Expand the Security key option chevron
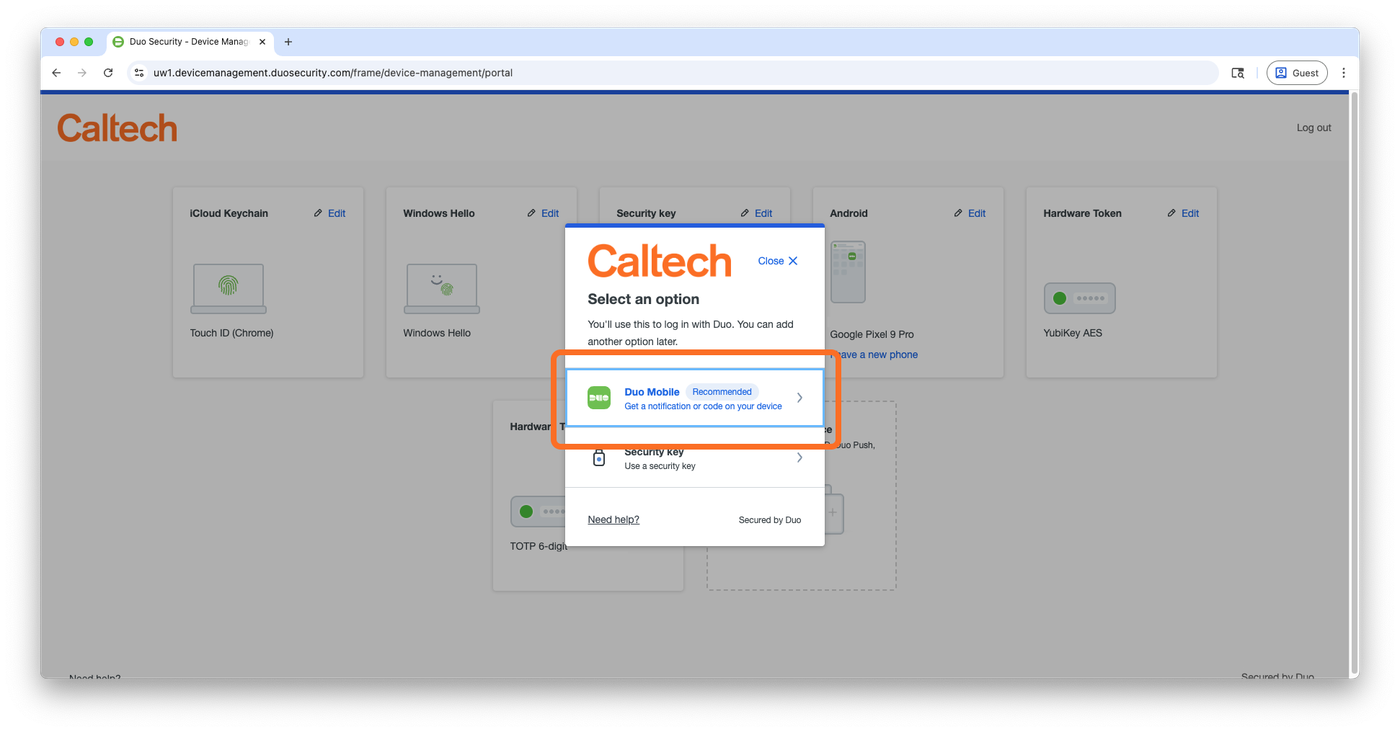This screenshot has width=1400, height=732. point(799,458)
